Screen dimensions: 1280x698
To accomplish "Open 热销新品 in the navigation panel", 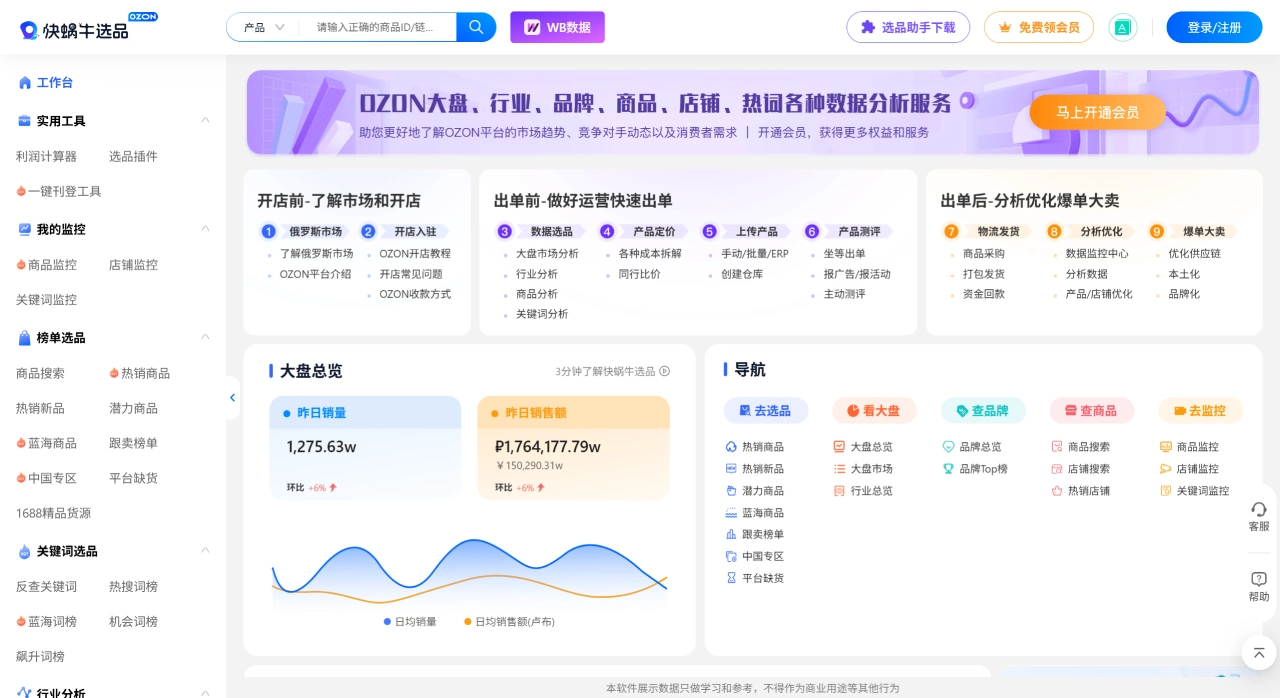I will pyautogui.click(x=755, y=469).
